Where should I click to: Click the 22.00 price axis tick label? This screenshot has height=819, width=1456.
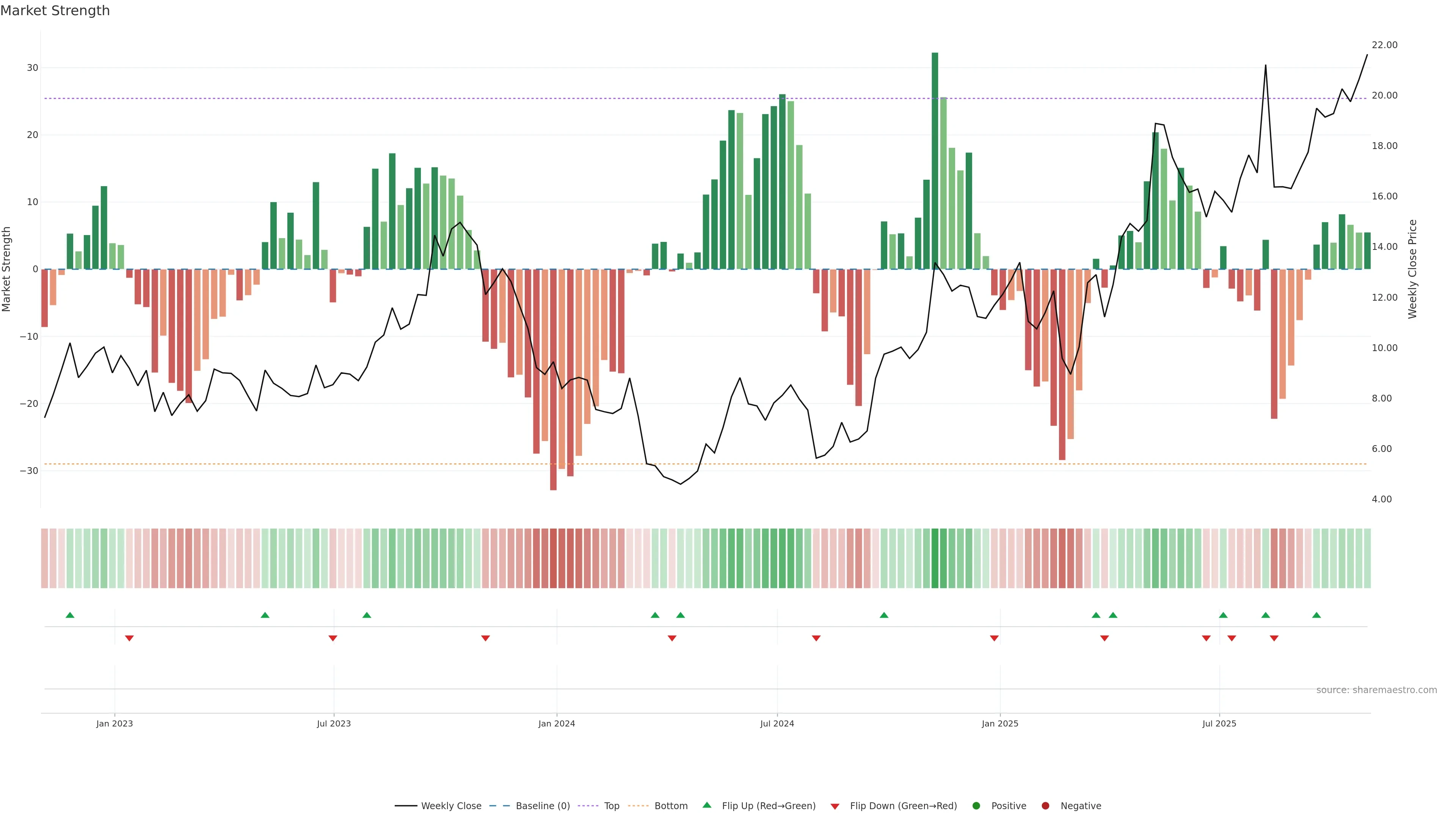click(1384, 45)
